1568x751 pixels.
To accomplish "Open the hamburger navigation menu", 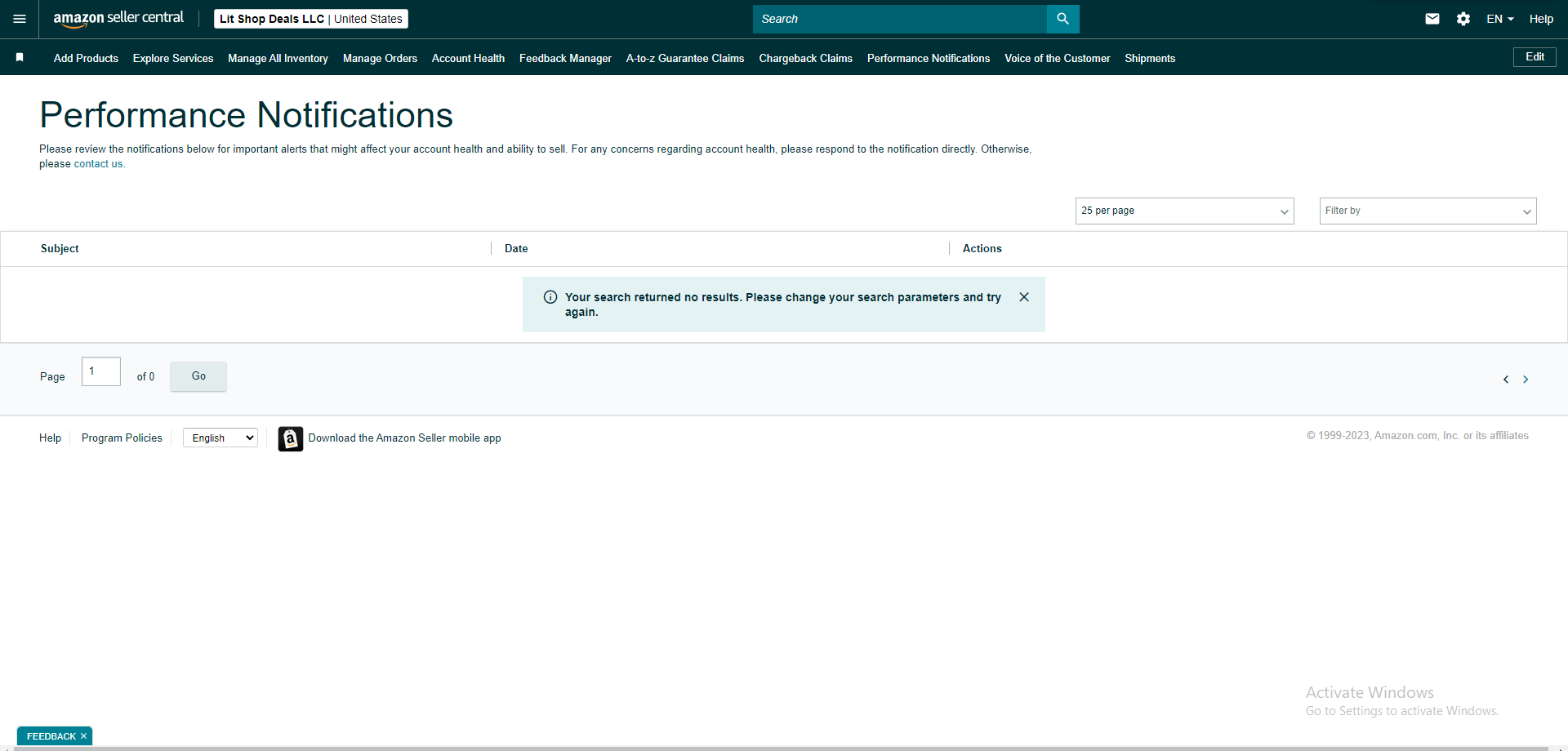I will click(x=20, y=19).
